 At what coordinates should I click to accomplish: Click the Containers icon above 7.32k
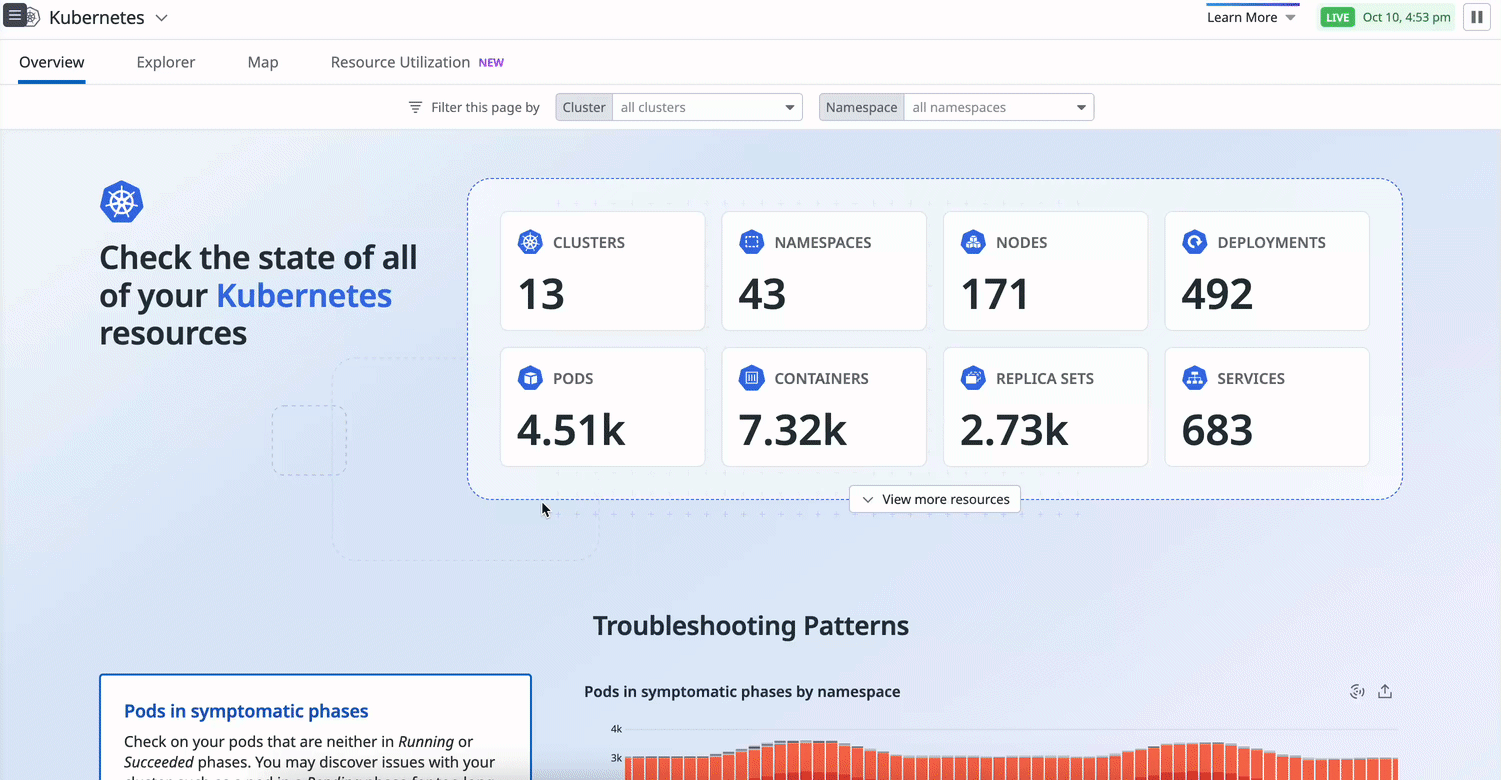point(752,377)
